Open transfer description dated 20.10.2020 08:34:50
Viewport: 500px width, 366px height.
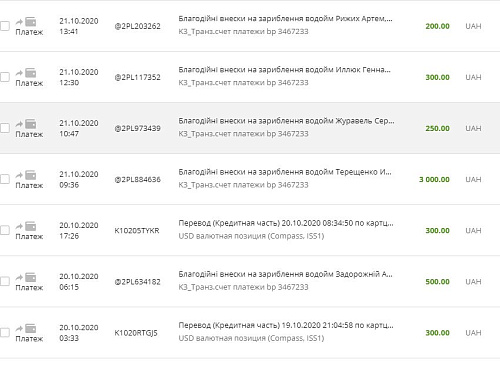pyautogui.click(x=286, y=223)
